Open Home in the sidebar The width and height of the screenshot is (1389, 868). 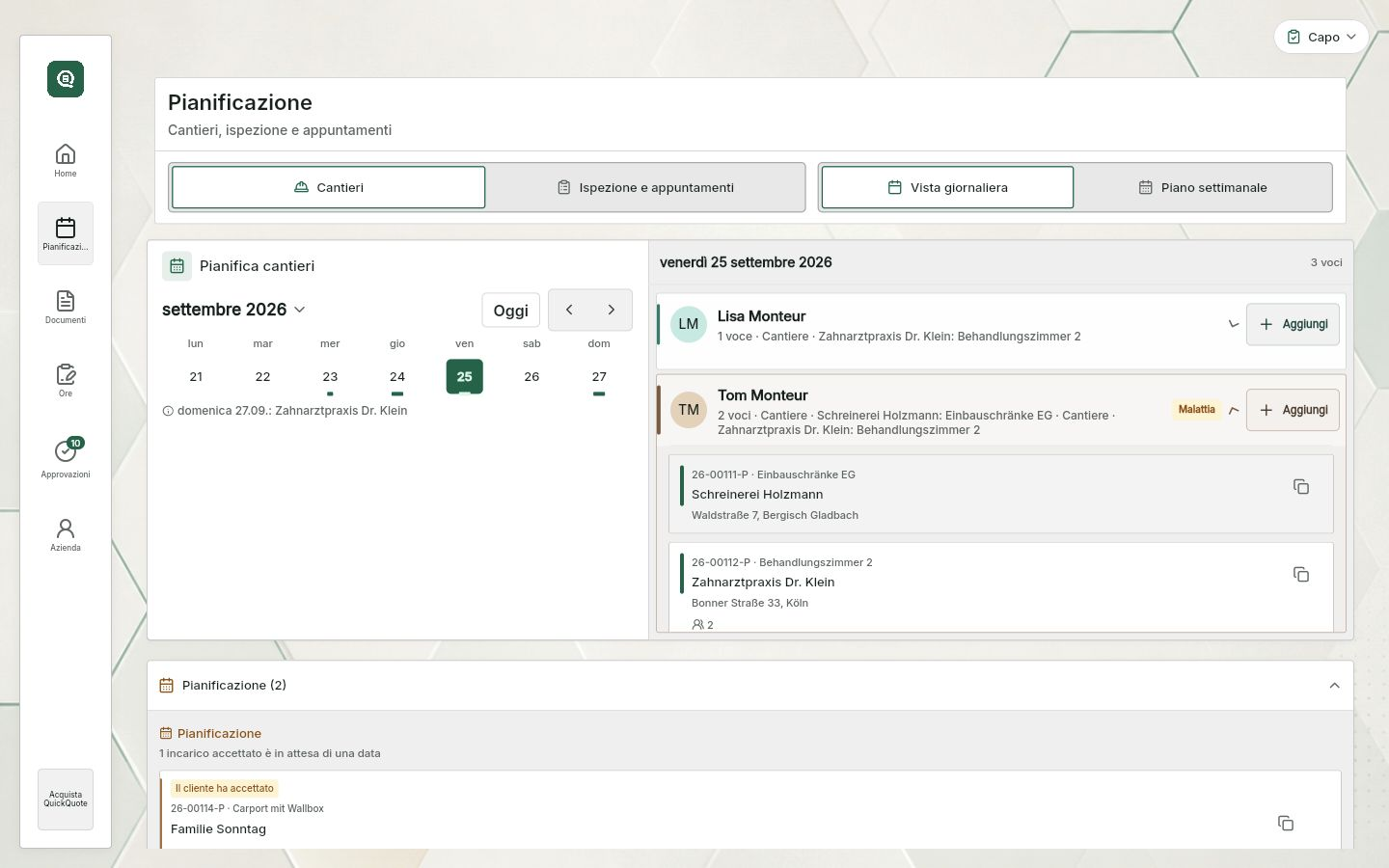66,160
